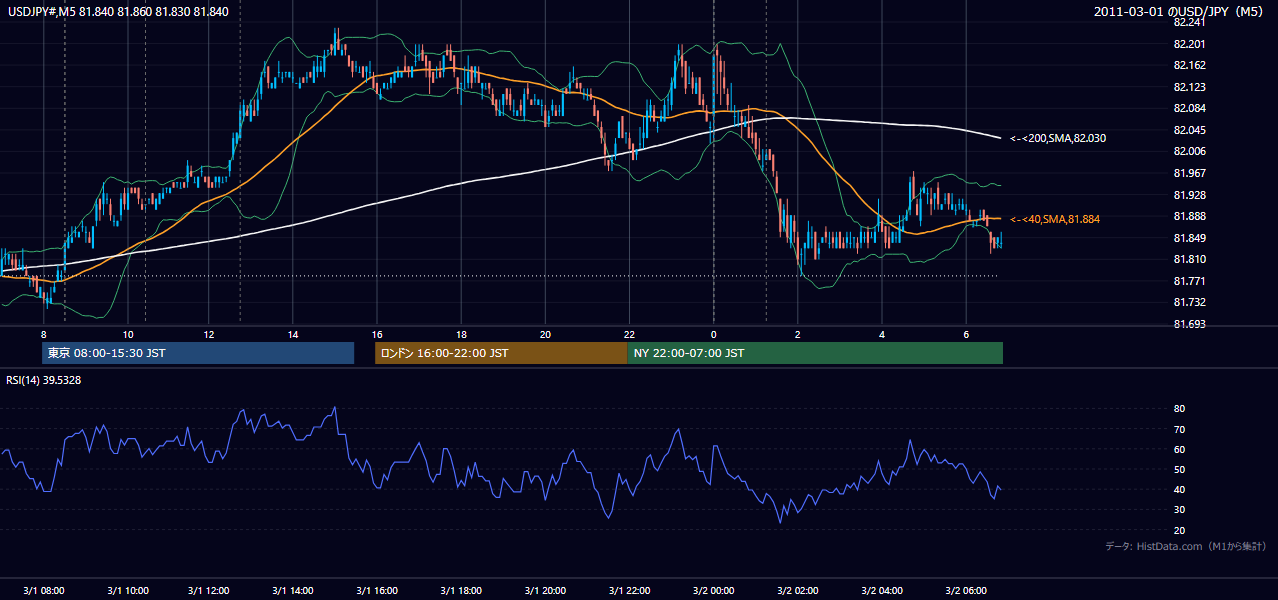Click the 3/1 18:00 time axis label

(x=461, y=590)
